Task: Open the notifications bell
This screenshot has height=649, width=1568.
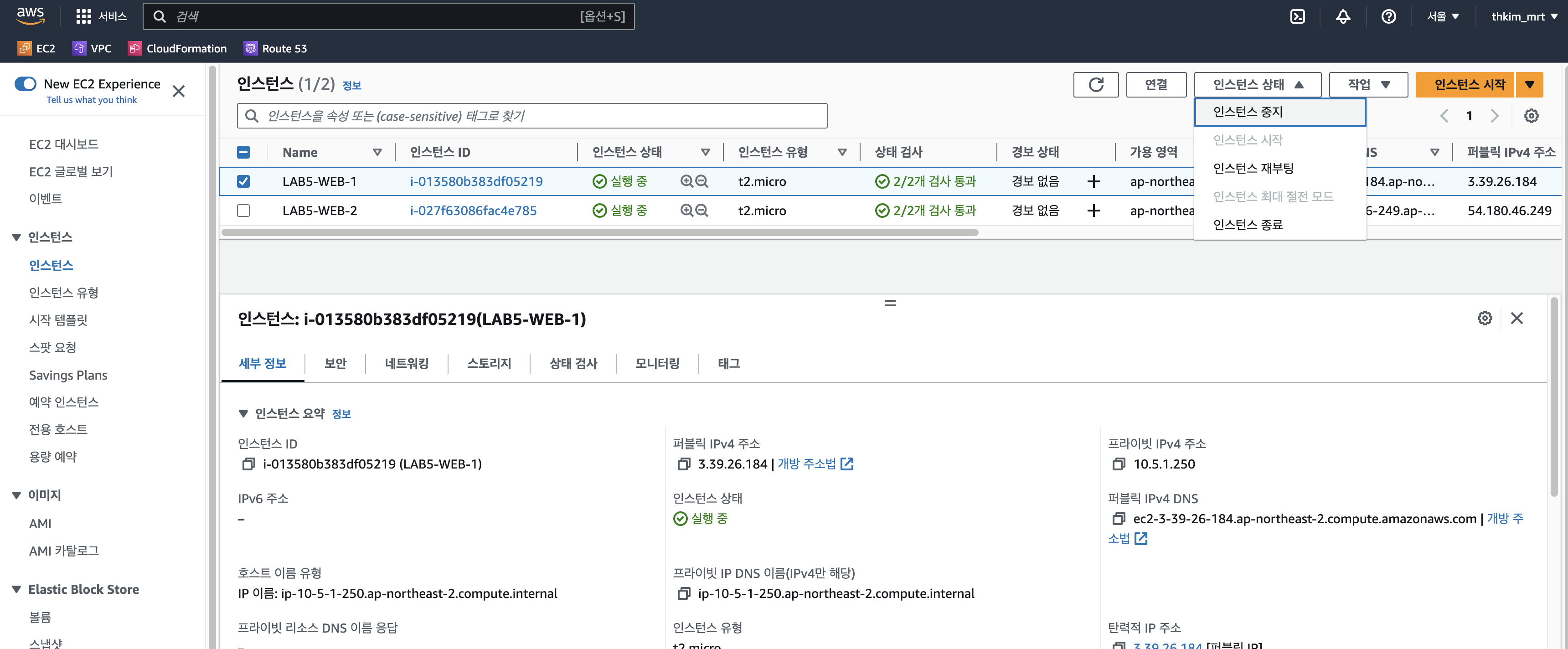Action: click(x=1343, y=16)
